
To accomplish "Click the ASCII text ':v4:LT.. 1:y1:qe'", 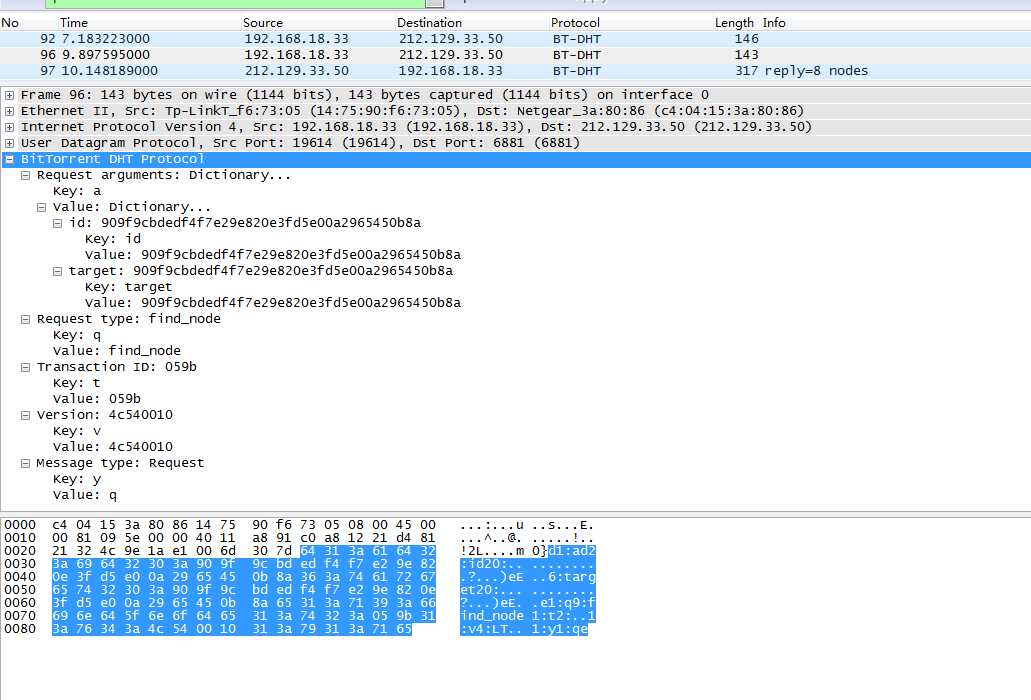I will coord(524,629).
